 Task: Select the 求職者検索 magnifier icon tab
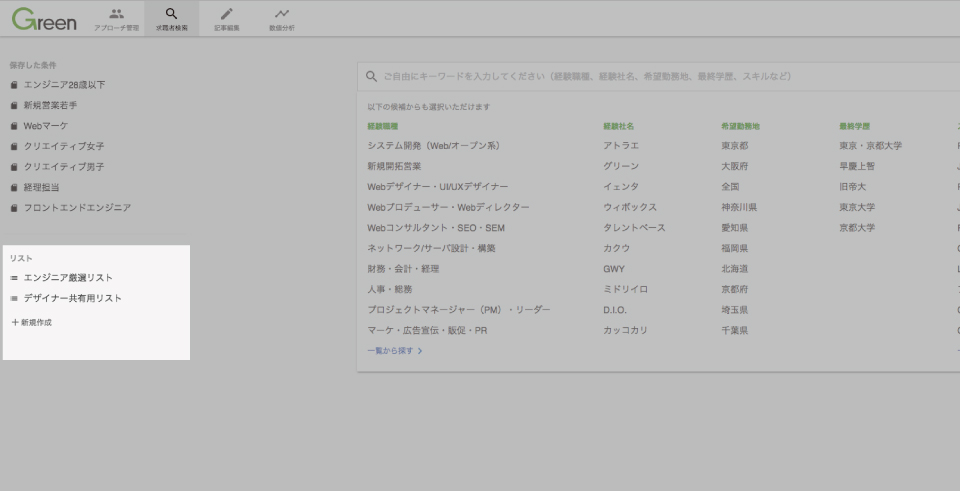[171, 13]
